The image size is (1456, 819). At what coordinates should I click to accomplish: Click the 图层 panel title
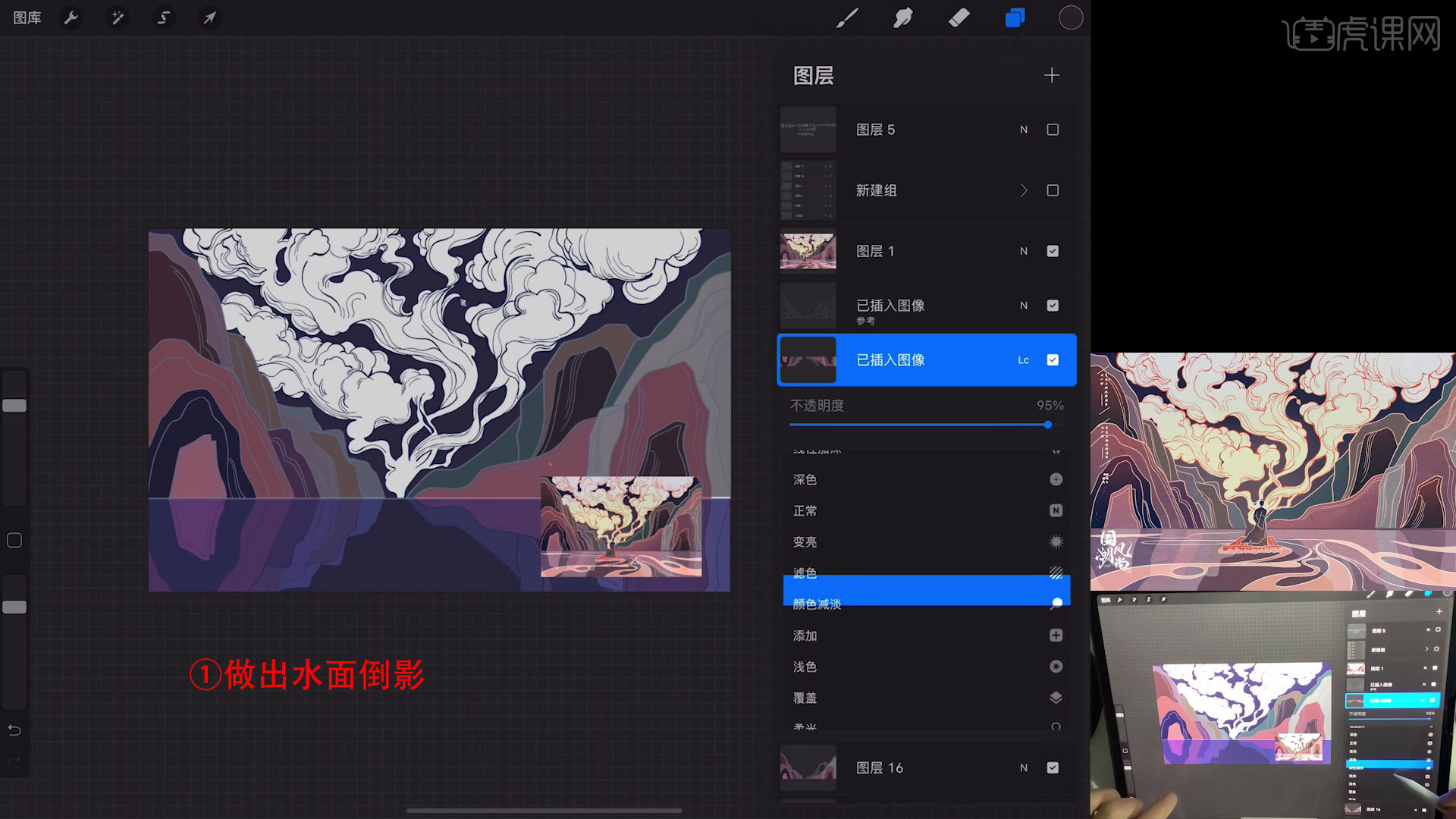(x=813, y=75)
